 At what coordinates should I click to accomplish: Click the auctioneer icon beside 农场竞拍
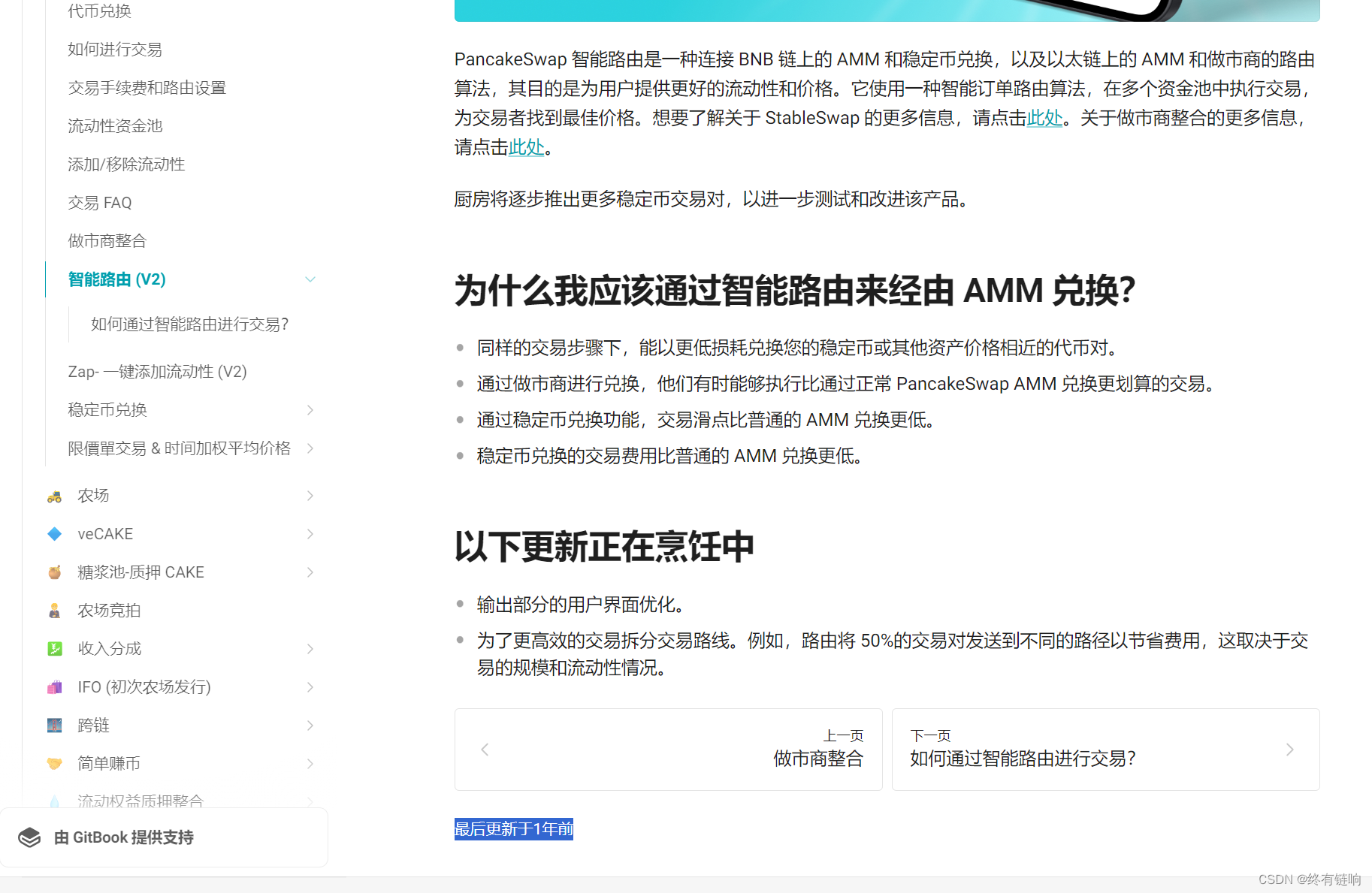(x=54, y=611)
